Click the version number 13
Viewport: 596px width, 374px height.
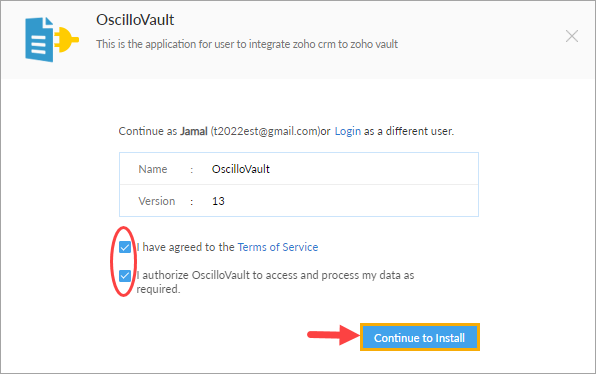pyautogui.click(x=218, y=201)
